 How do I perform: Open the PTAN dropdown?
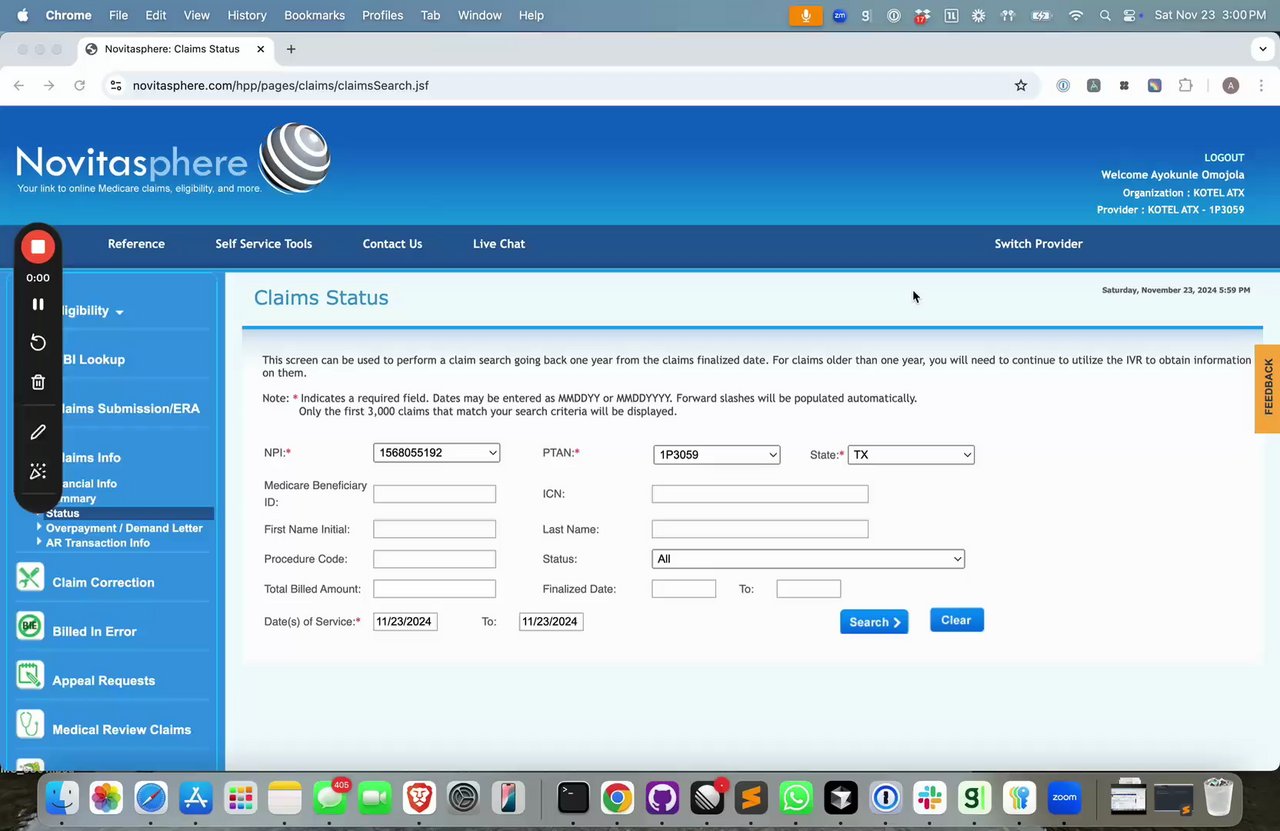[x=716, y=455]
